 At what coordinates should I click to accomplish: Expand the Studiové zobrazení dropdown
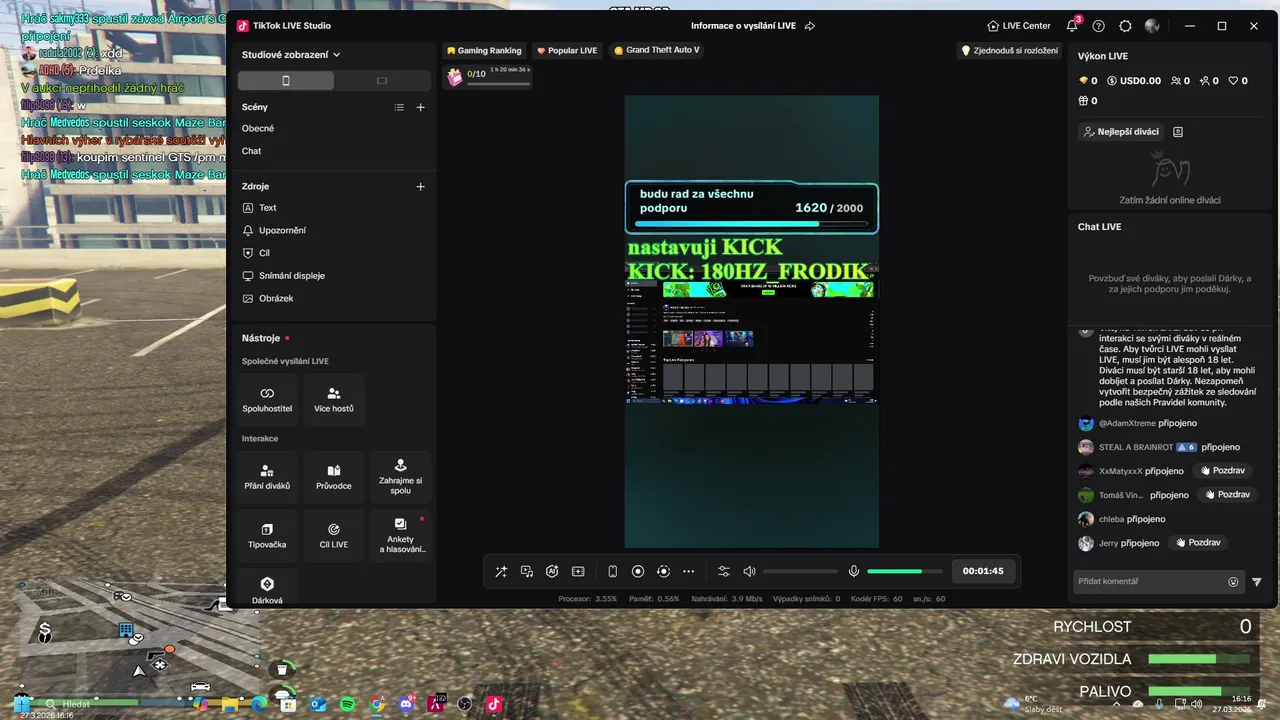click(x=291, y=55)
